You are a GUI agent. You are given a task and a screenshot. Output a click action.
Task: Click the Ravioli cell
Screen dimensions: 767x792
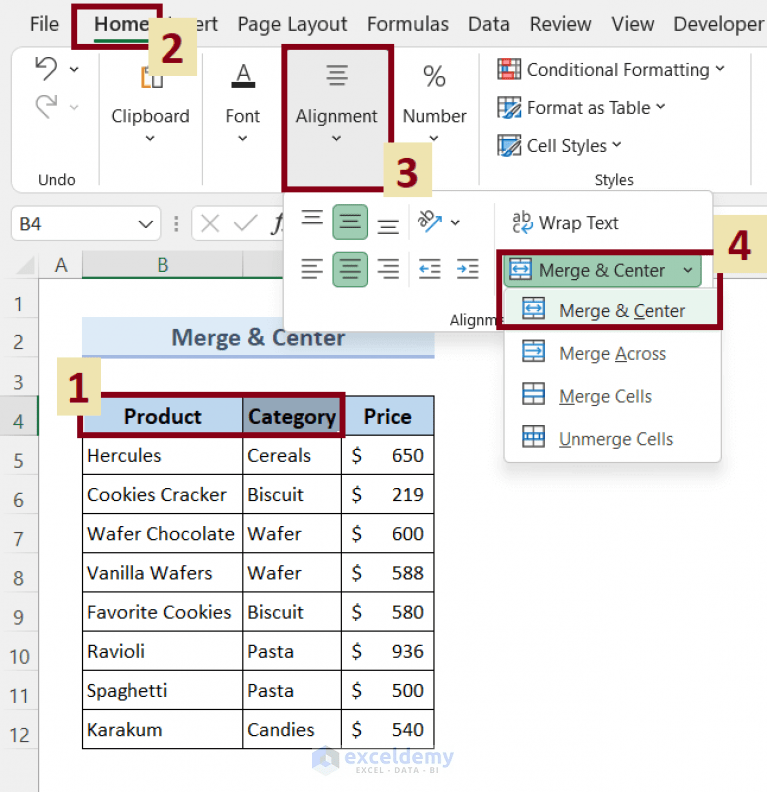point(163,651)
